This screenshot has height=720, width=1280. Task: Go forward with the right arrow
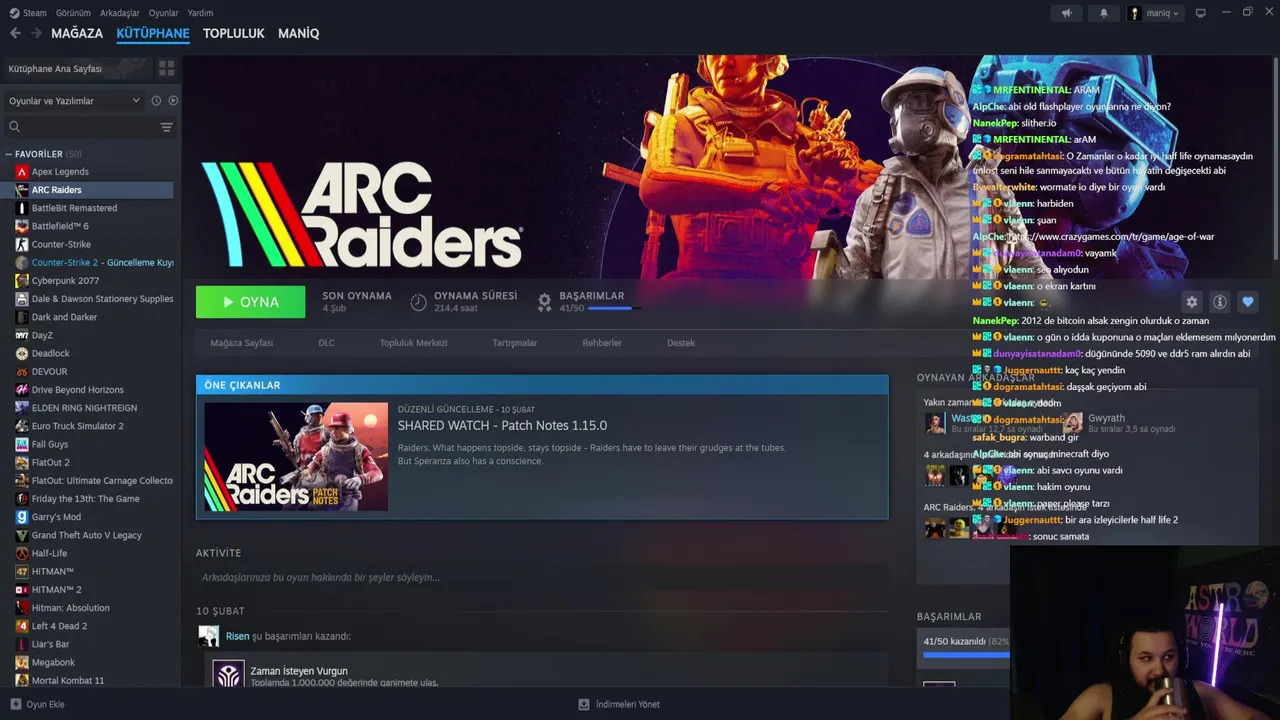[x=36, y=33]
